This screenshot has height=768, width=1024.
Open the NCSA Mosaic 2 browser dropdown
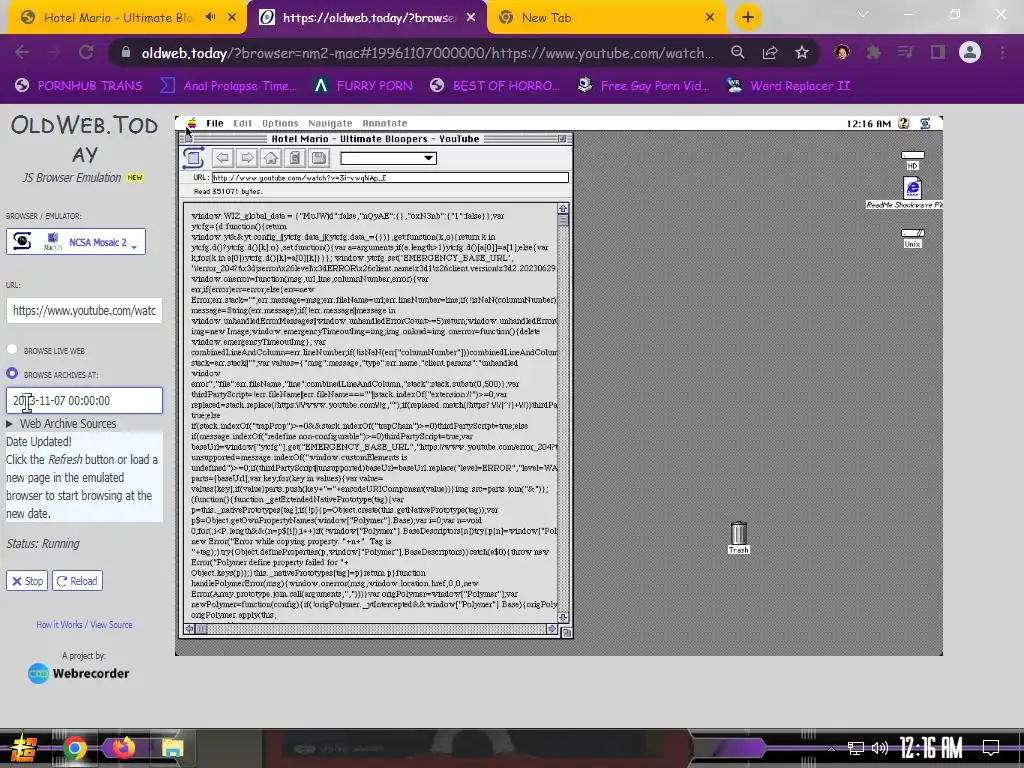tap(76, 242)
